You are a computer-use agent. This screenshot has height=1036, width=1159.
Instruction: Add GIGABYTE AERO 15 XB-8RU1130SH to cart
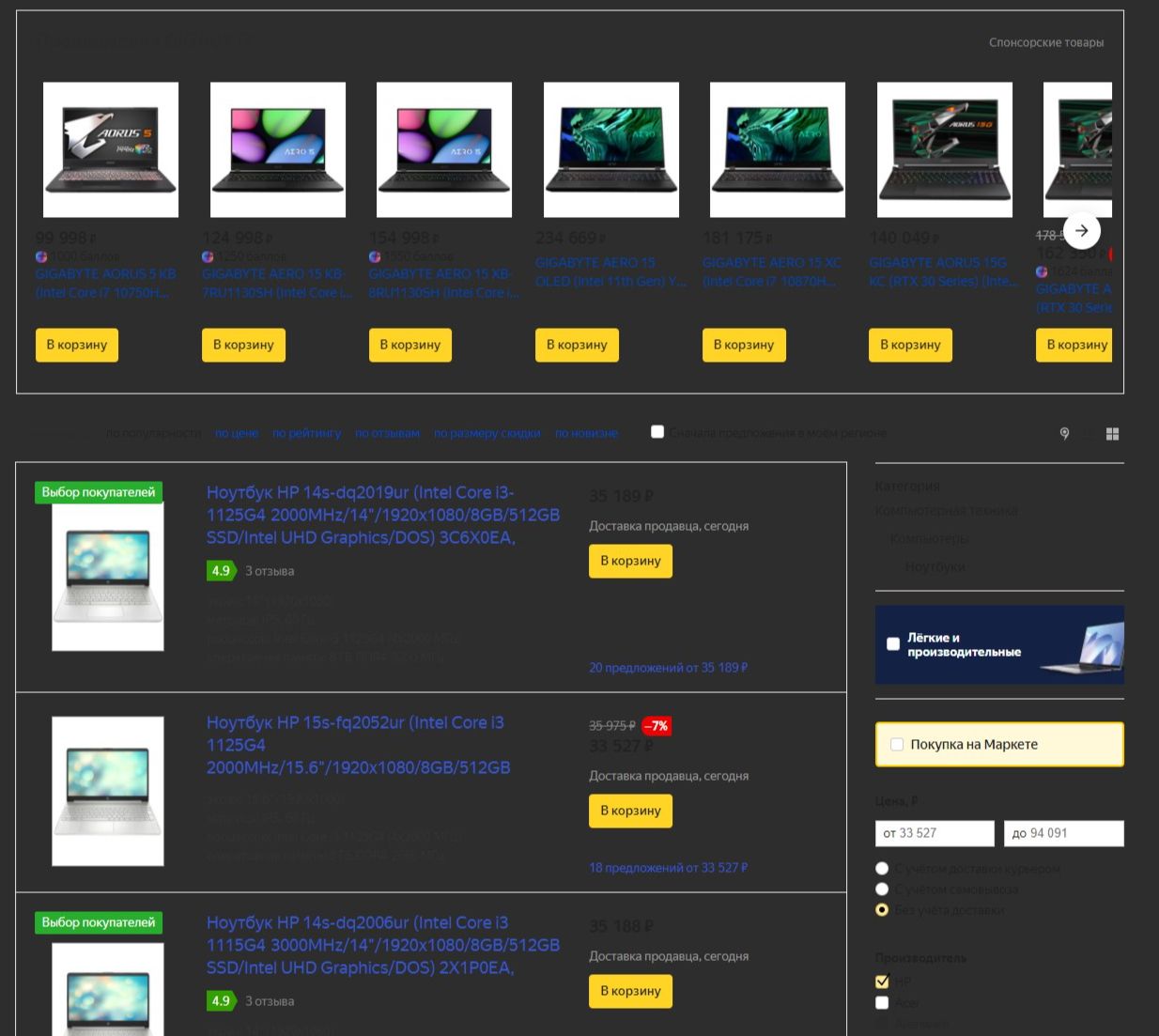[x=410, y=345]
